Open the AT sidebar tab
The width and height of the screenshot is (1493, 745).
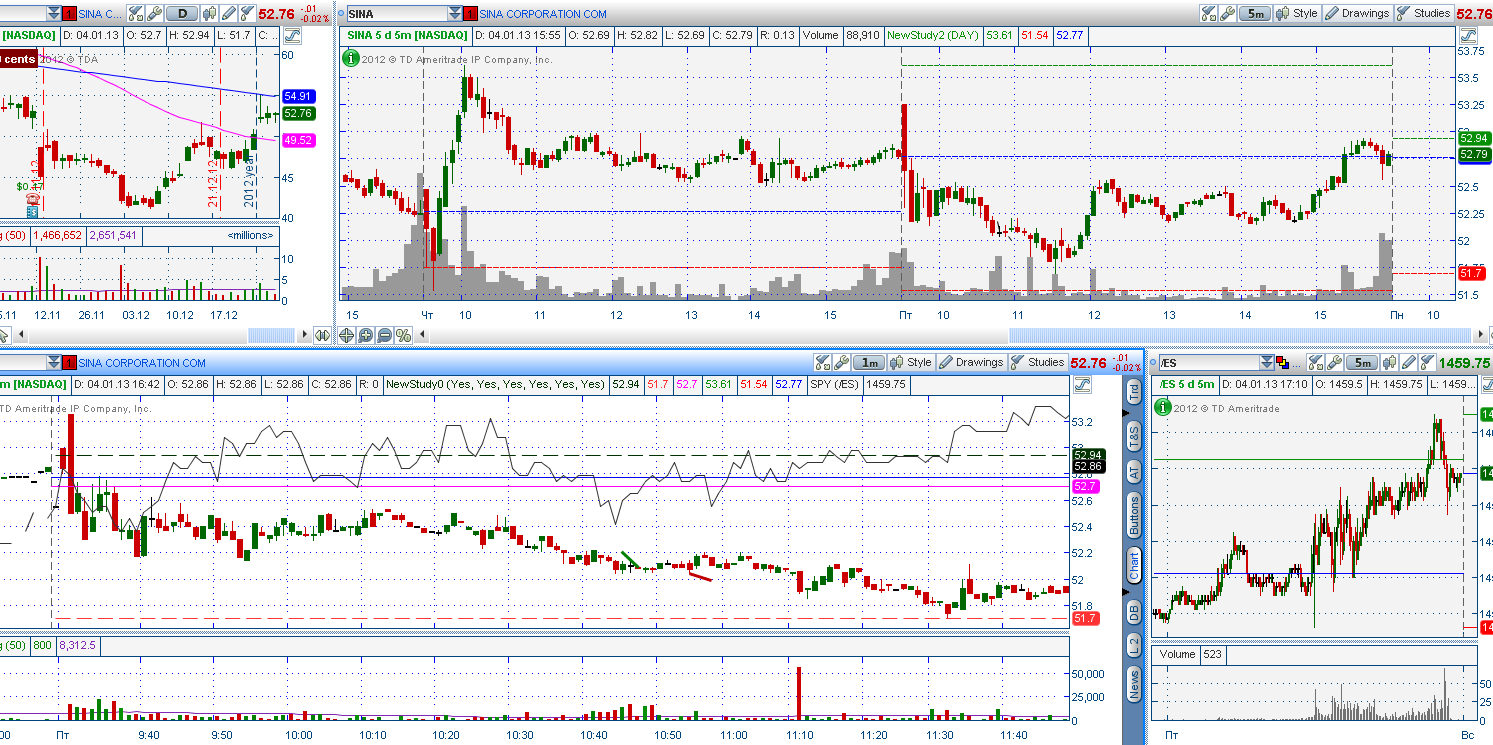1134,472
